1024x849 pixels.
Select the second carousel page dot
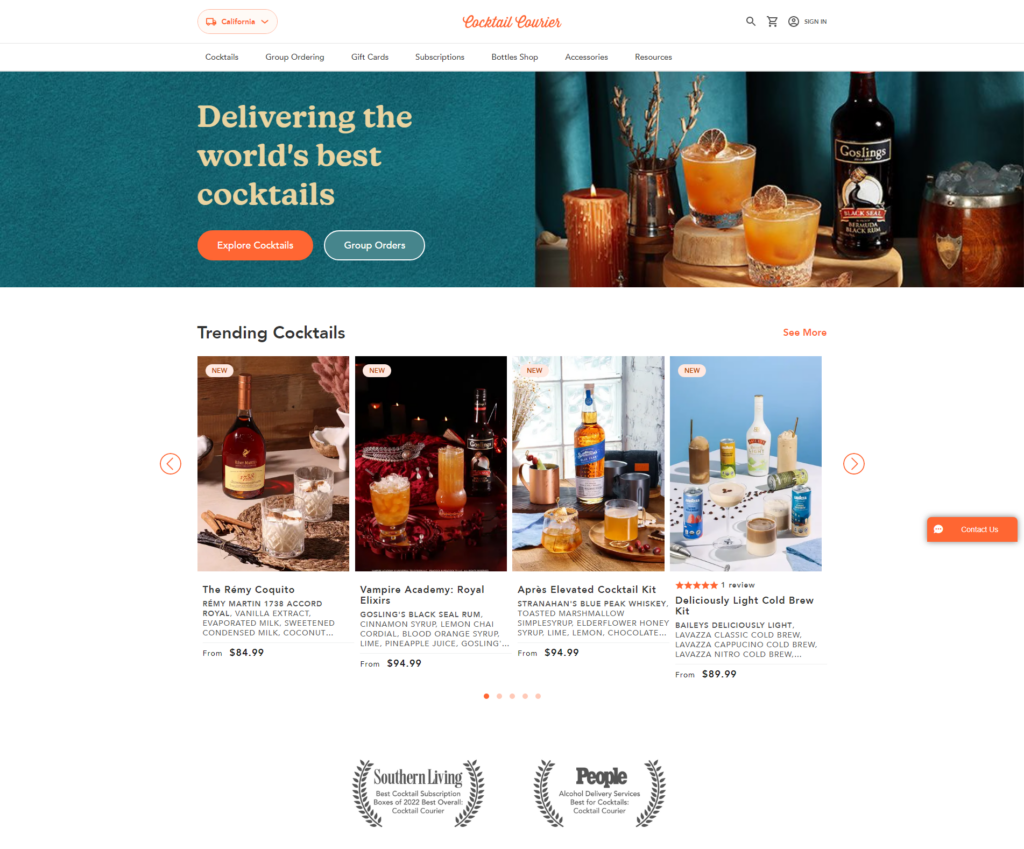tap(499, 696)
